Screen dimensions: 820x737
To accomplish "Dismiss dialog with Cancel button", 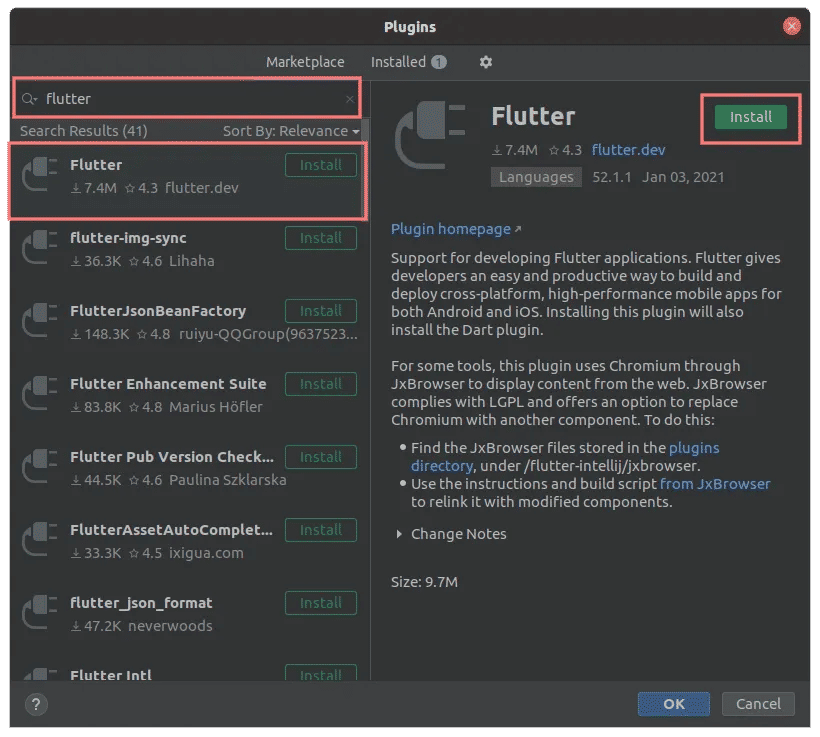I will 758,704.
